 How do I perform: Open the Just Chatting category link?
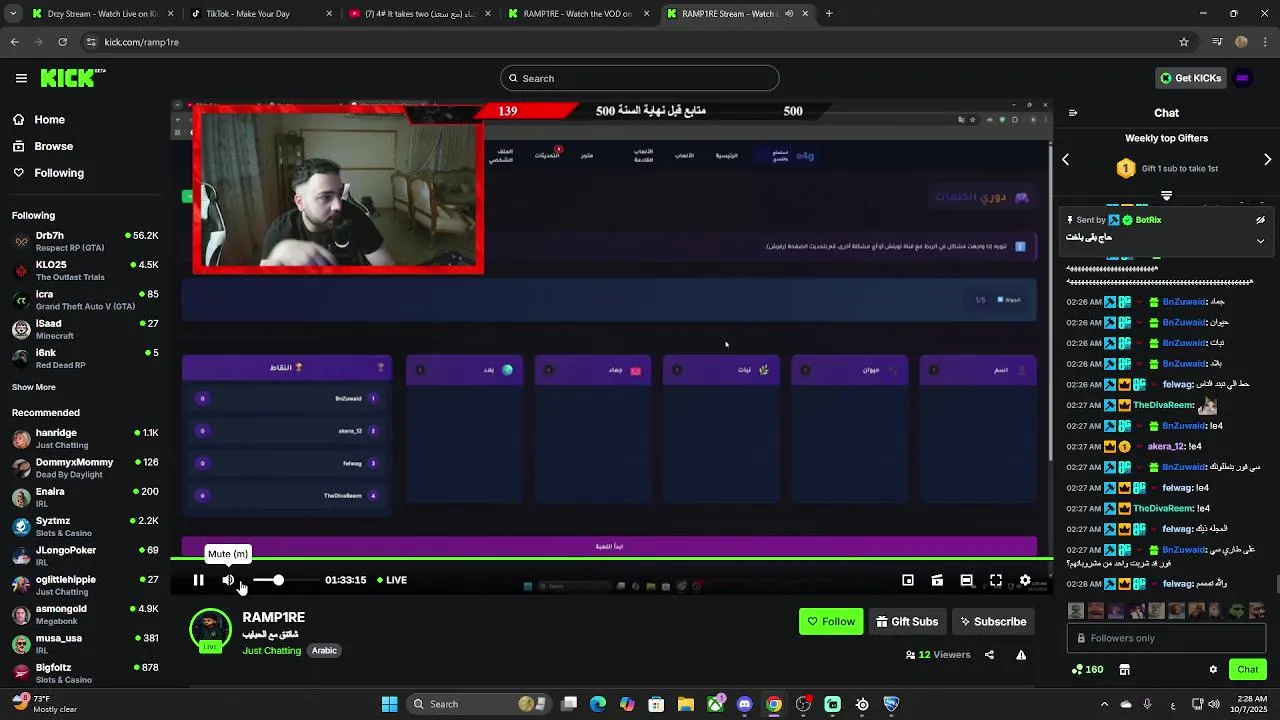271,650
